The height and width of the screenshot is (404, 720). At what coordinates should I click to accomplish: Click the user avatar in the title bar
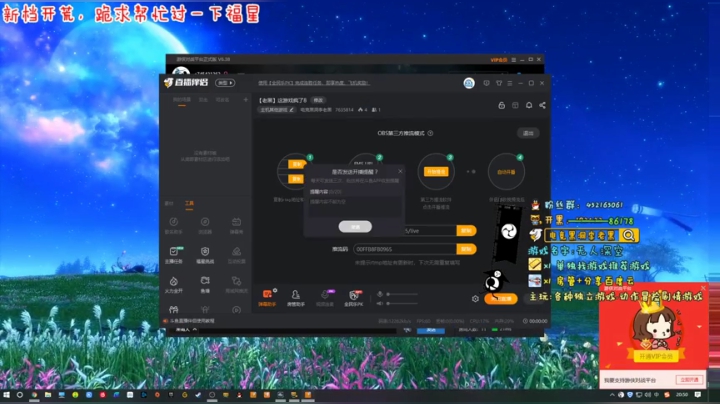pos(469,83)
